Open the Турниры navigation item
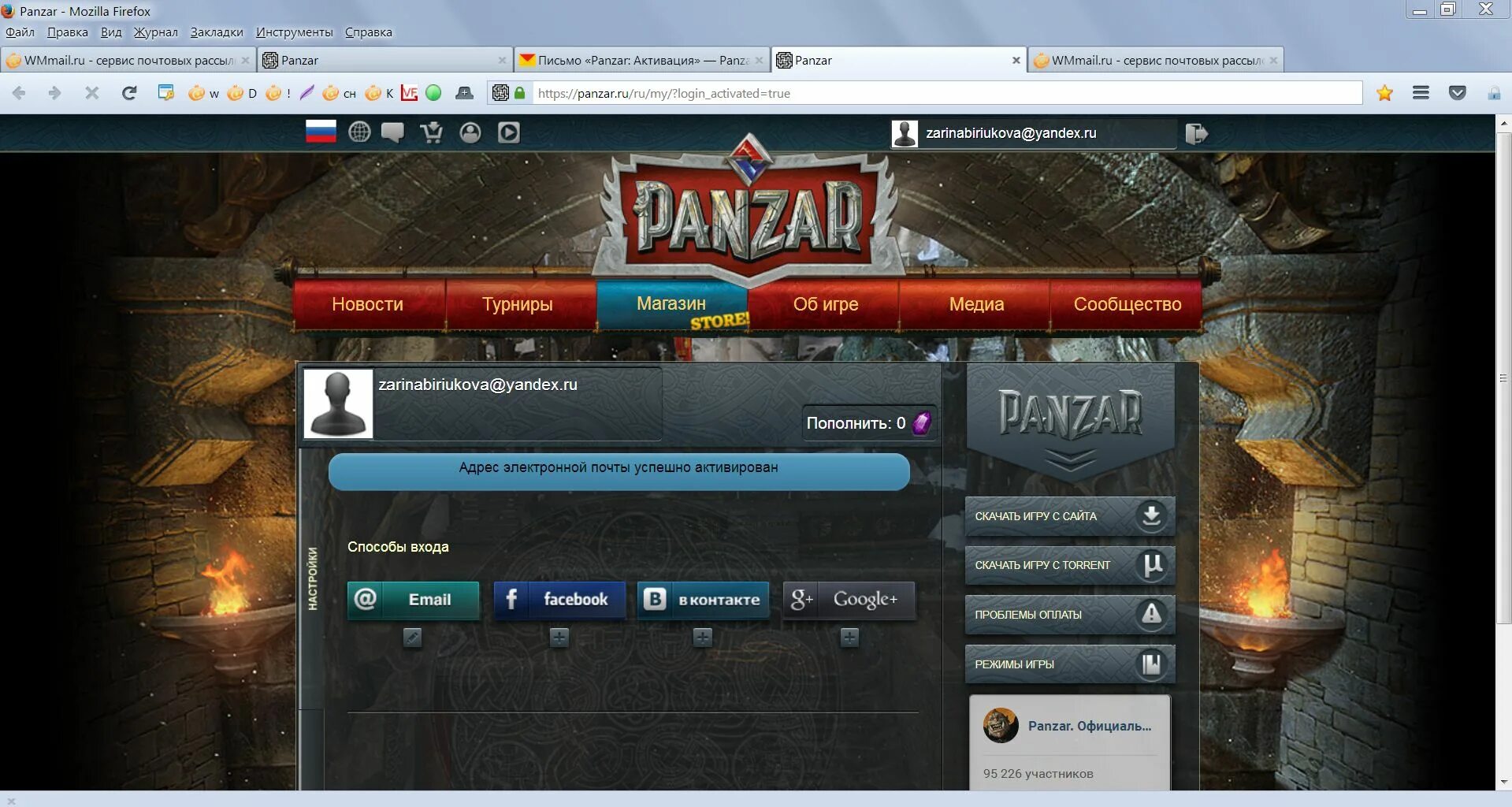Viewport: 1512px width, 807px height. click(518, 304)
